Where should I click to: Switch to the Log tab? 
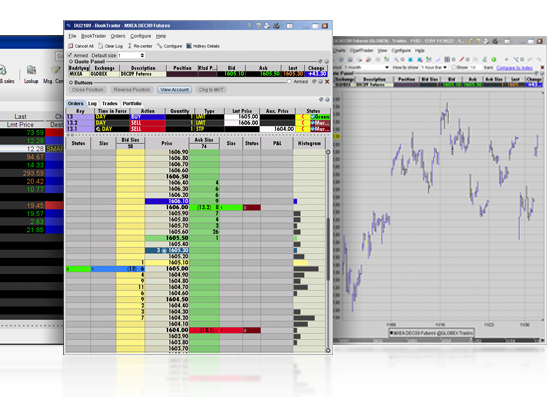(x=93, y=104)
